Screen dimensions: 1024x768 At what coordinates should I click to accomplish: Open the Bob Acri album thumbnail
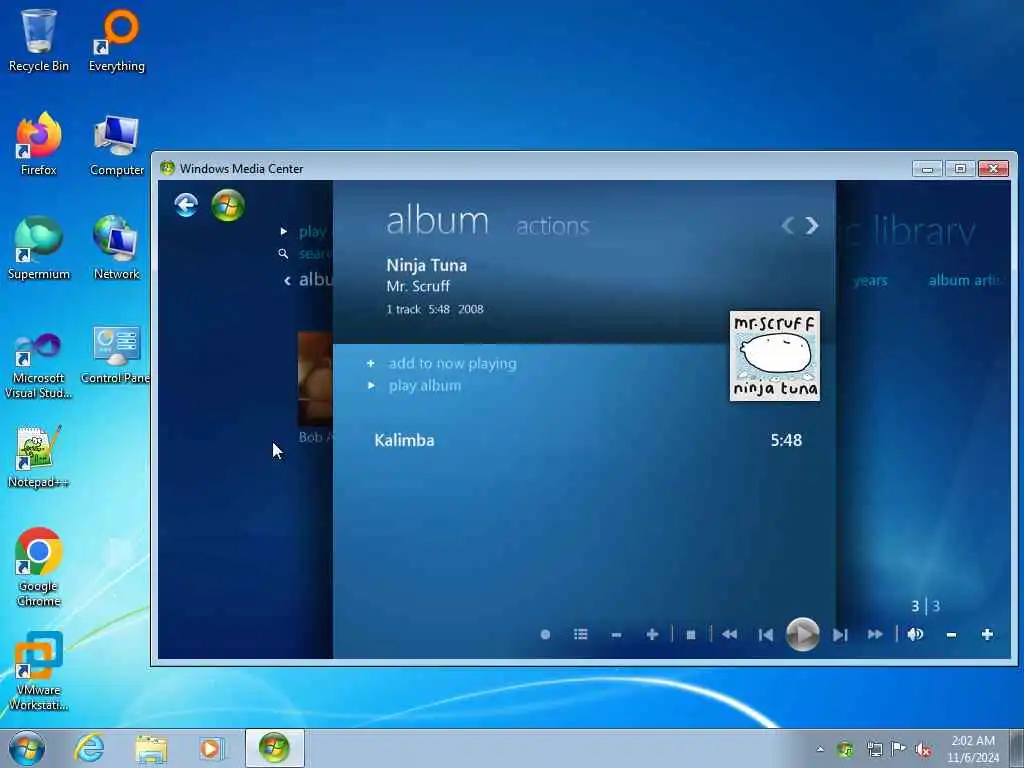(315, 378)
